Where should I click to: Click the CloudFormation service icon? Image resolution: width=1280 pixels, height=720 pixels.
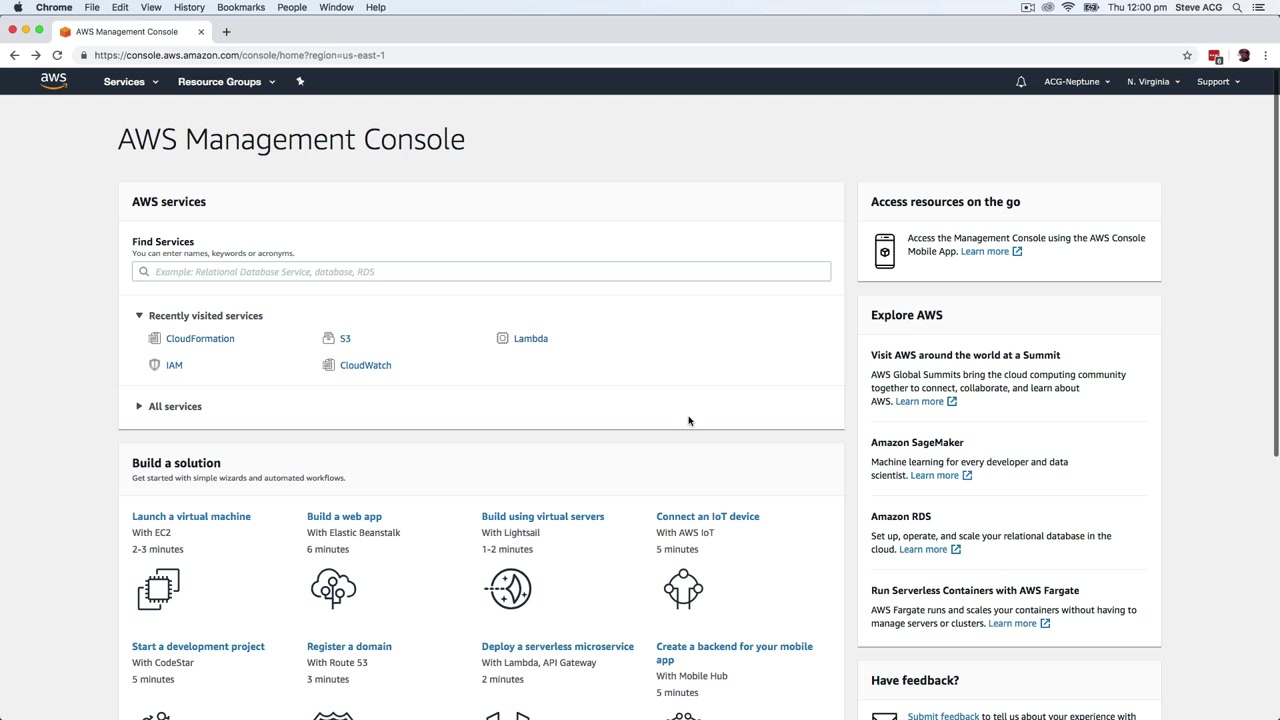(x=154, y=338)
